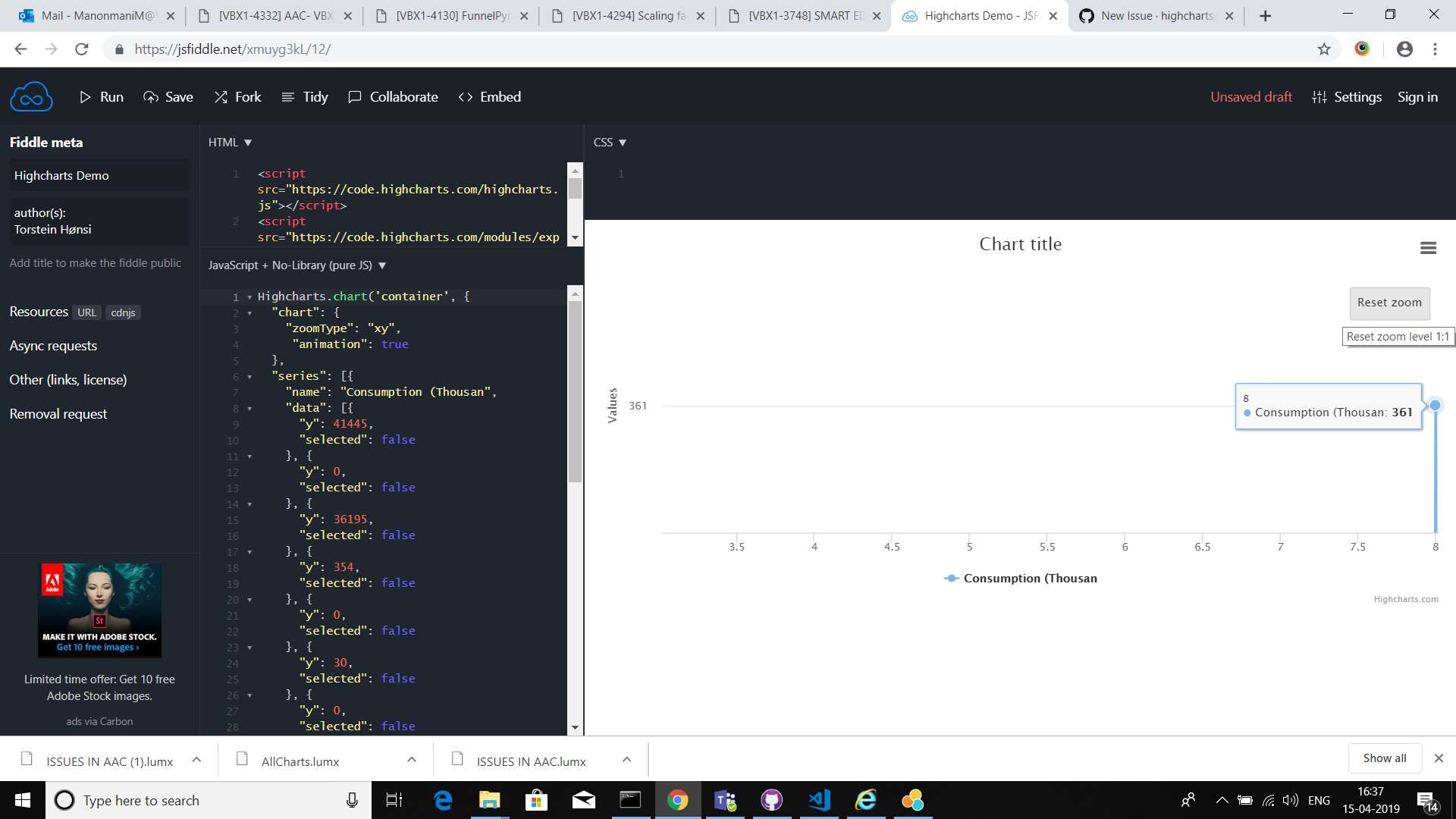Open Collaborate via the chat icon

(354, 96)
